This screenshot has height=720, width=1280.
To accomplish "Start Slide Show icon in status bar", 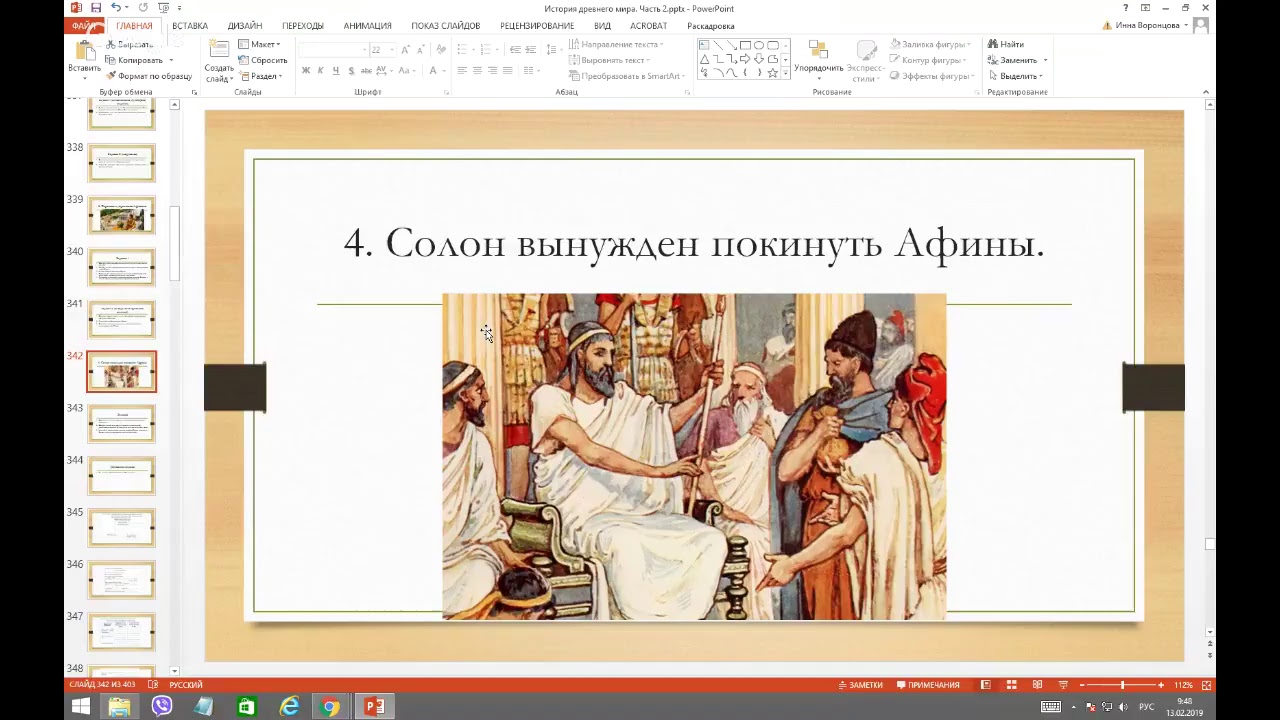I will 1062,685.
